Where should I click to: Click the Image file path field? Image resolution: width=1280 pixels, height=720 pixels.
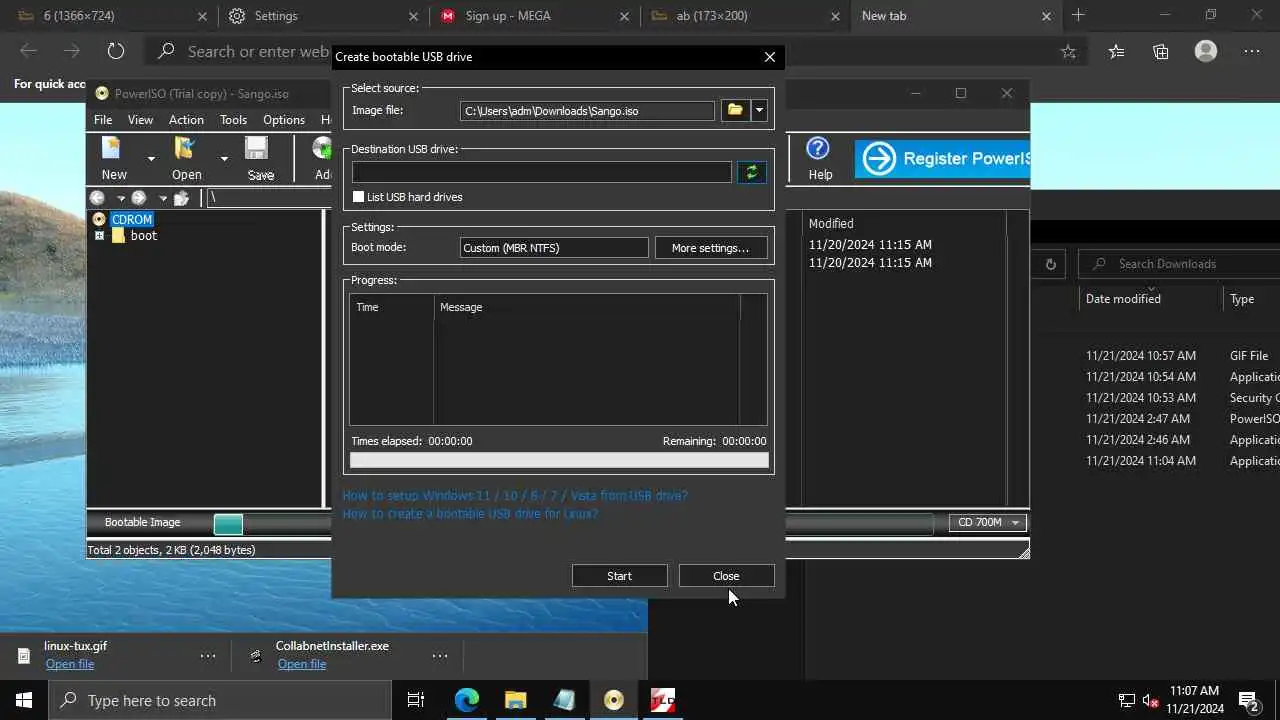[x=587, y=110]
